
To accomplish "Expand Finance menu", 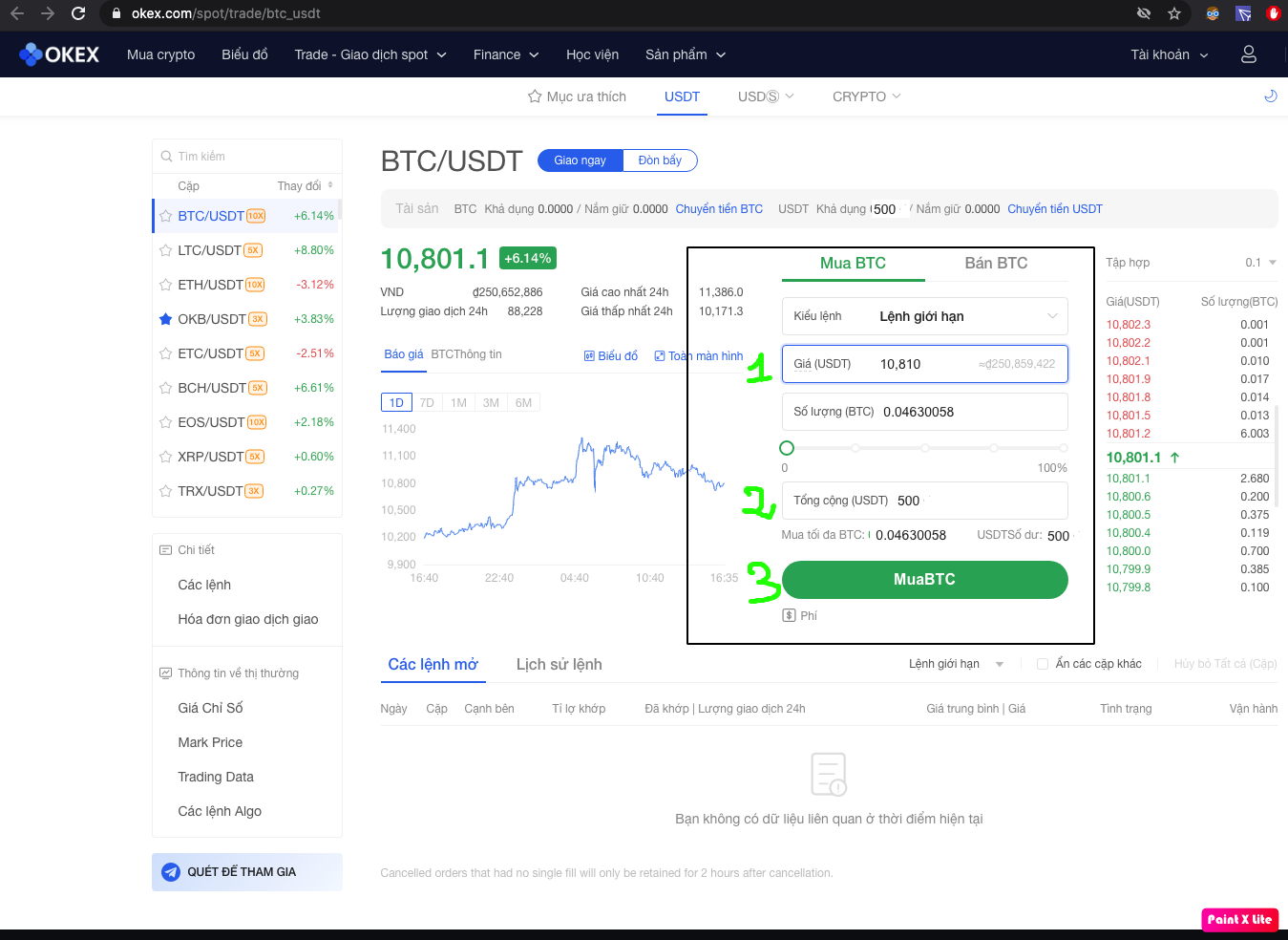I will 506,54.
